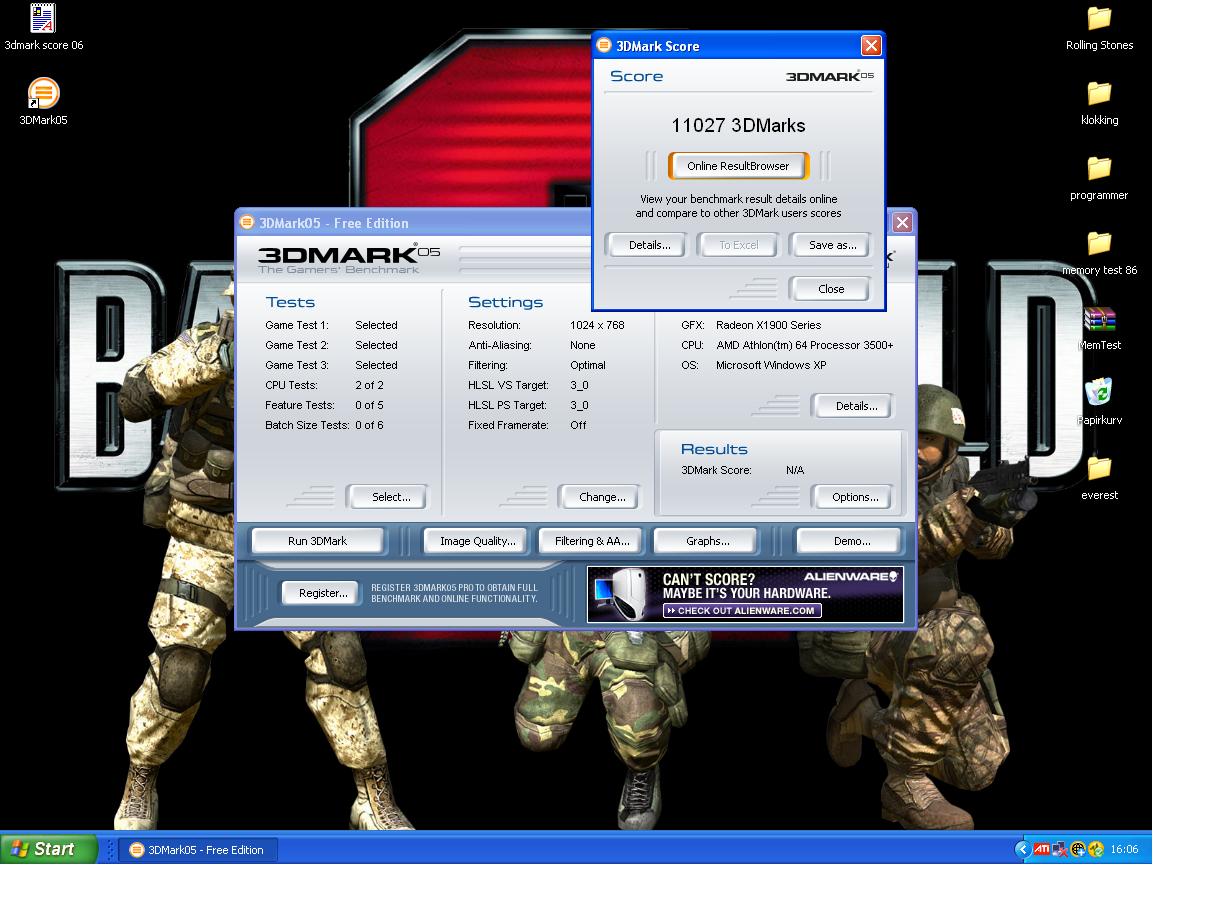Click the Run 3DMark button

[x=317, y=541]
